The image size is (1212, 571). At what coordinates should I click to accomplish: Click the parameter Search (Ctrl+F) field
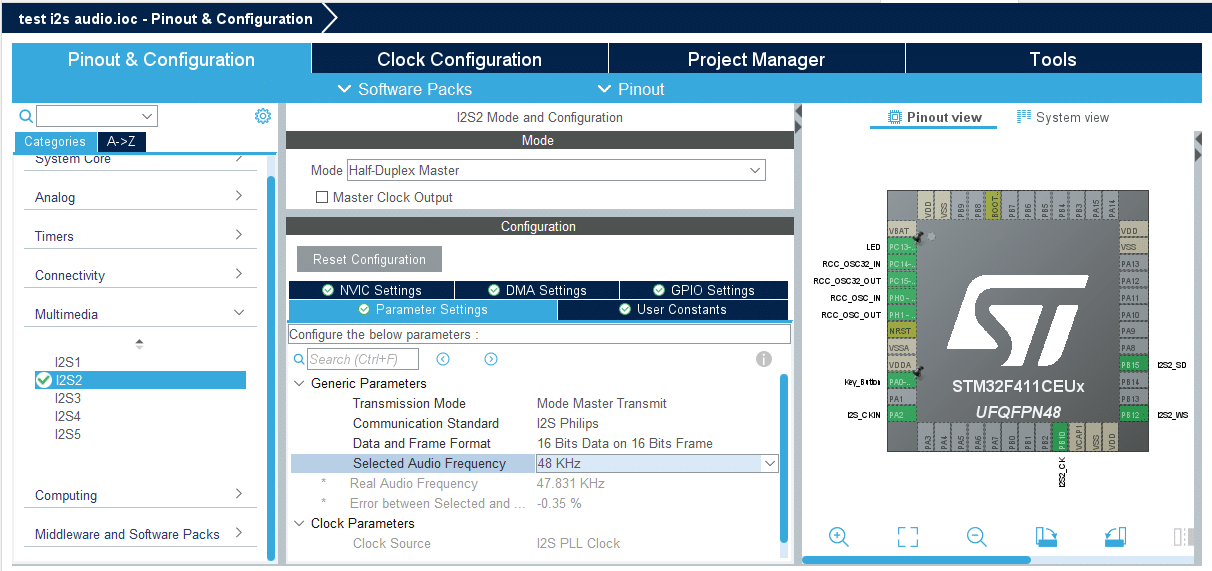[362, 359]
